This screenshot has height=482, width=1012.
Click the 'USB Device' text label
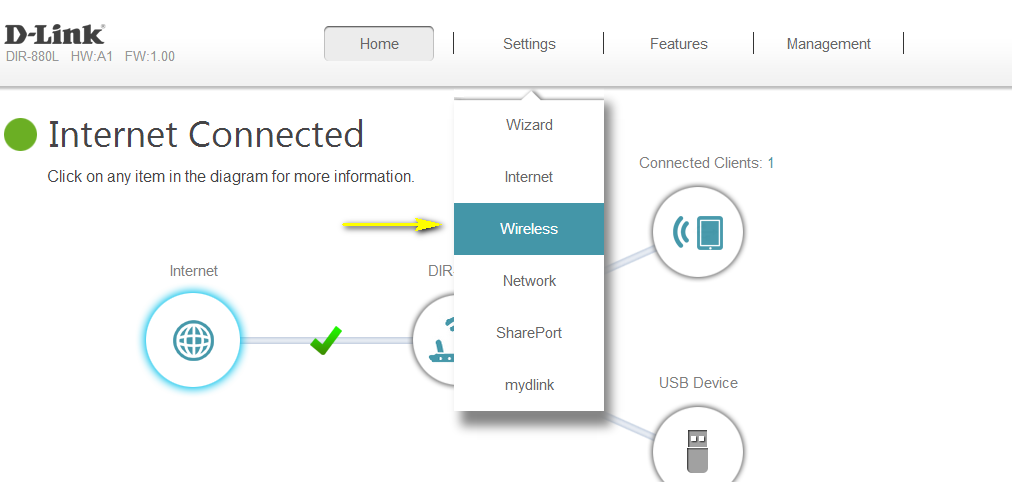click(x=697, y=383)
